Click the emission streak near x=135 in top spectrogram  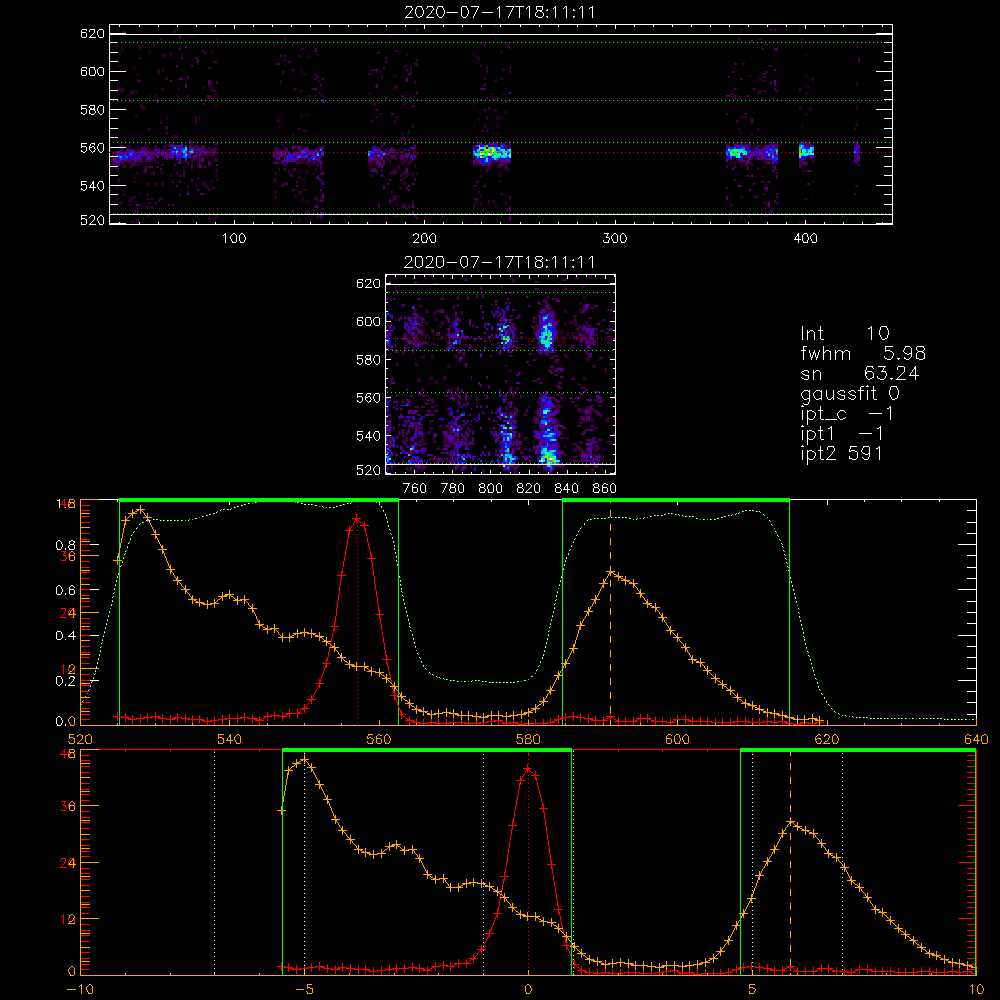(298, 154)
